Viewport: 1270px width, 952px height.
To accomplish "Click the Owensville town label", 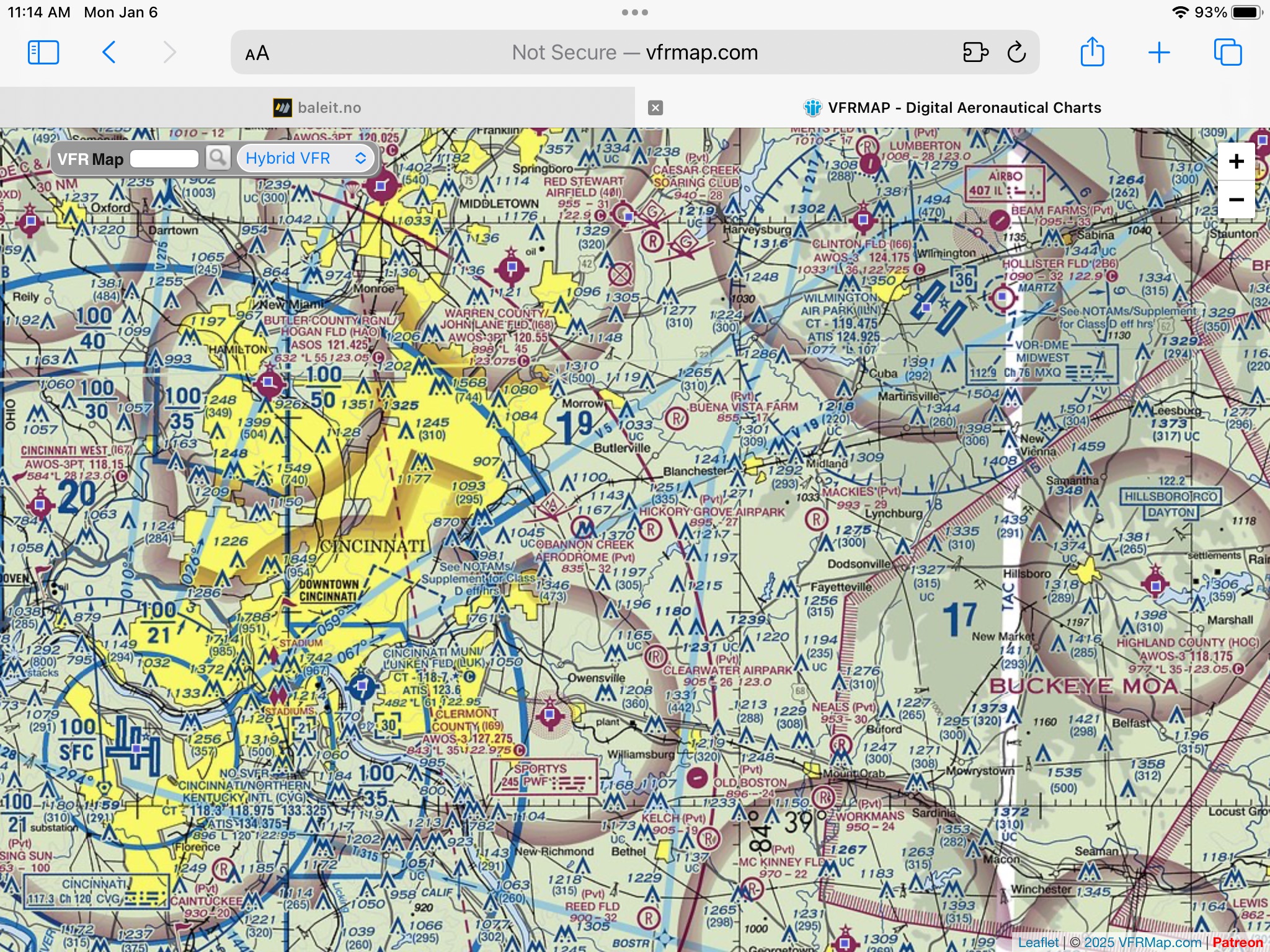I will (597, 678).
